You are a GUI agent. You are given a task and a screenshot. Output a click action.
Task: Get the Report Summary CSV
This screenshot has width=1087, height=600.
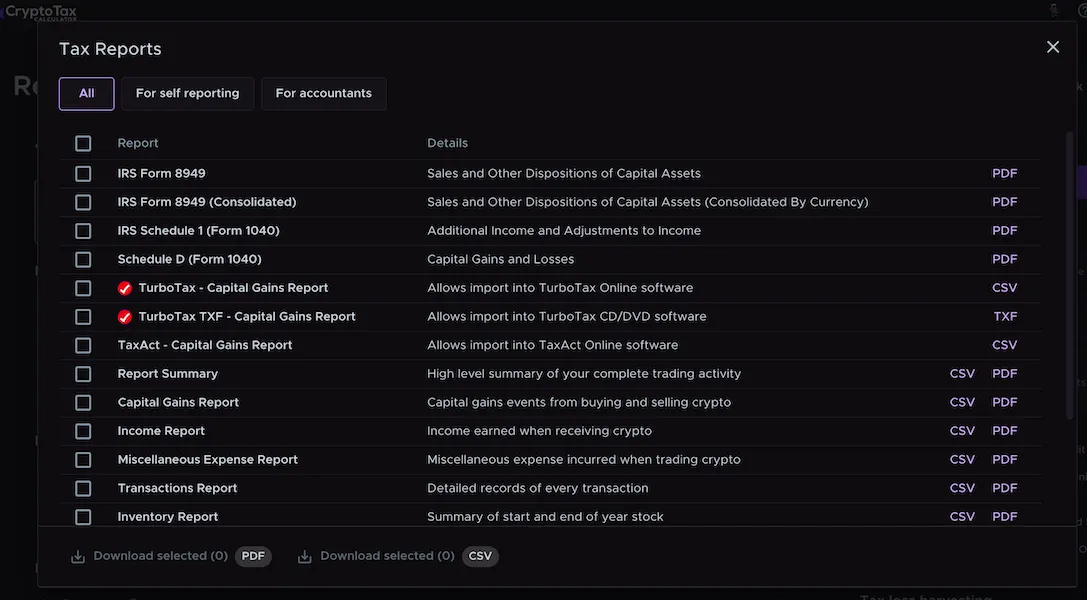[962, 373]
